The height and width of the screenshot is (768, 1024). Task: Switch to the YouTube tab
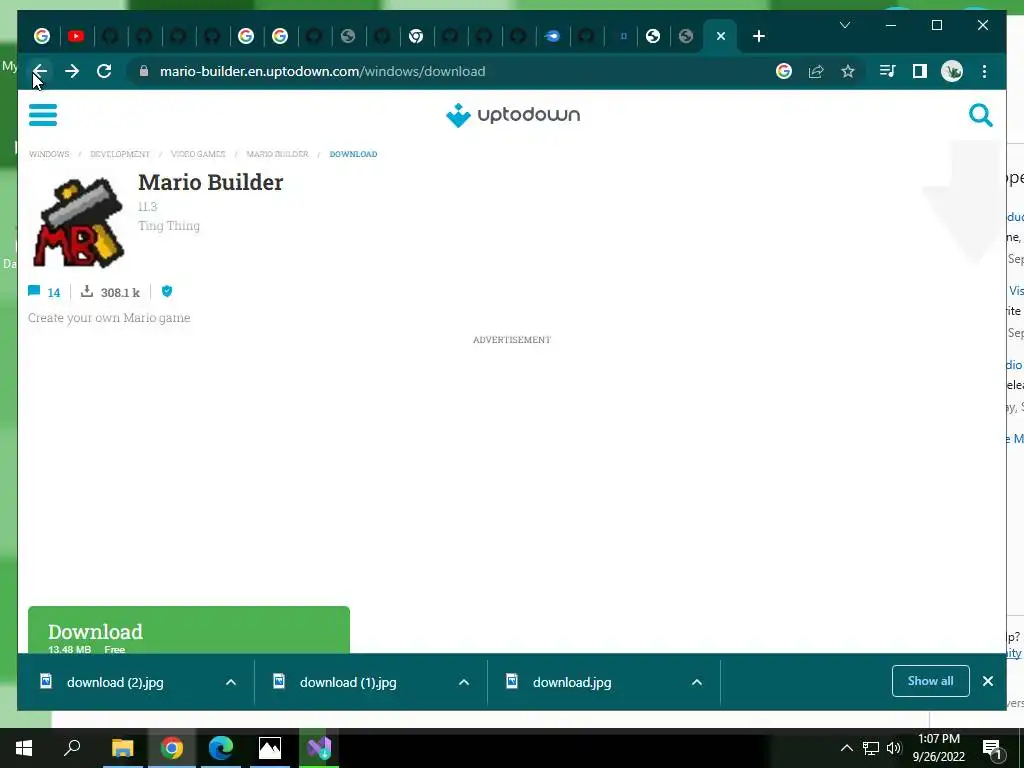(76, 36)
